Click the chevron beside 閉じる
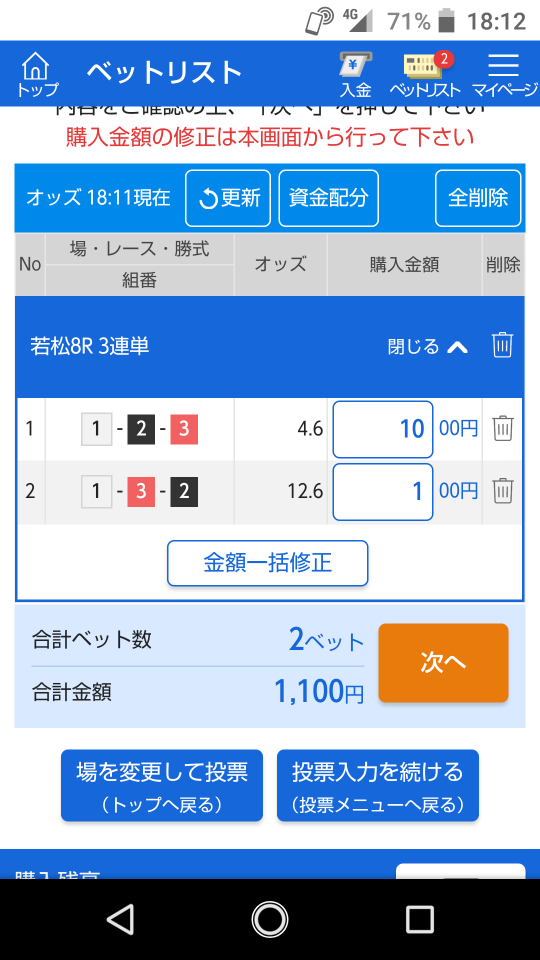 (x=457, y=347)
